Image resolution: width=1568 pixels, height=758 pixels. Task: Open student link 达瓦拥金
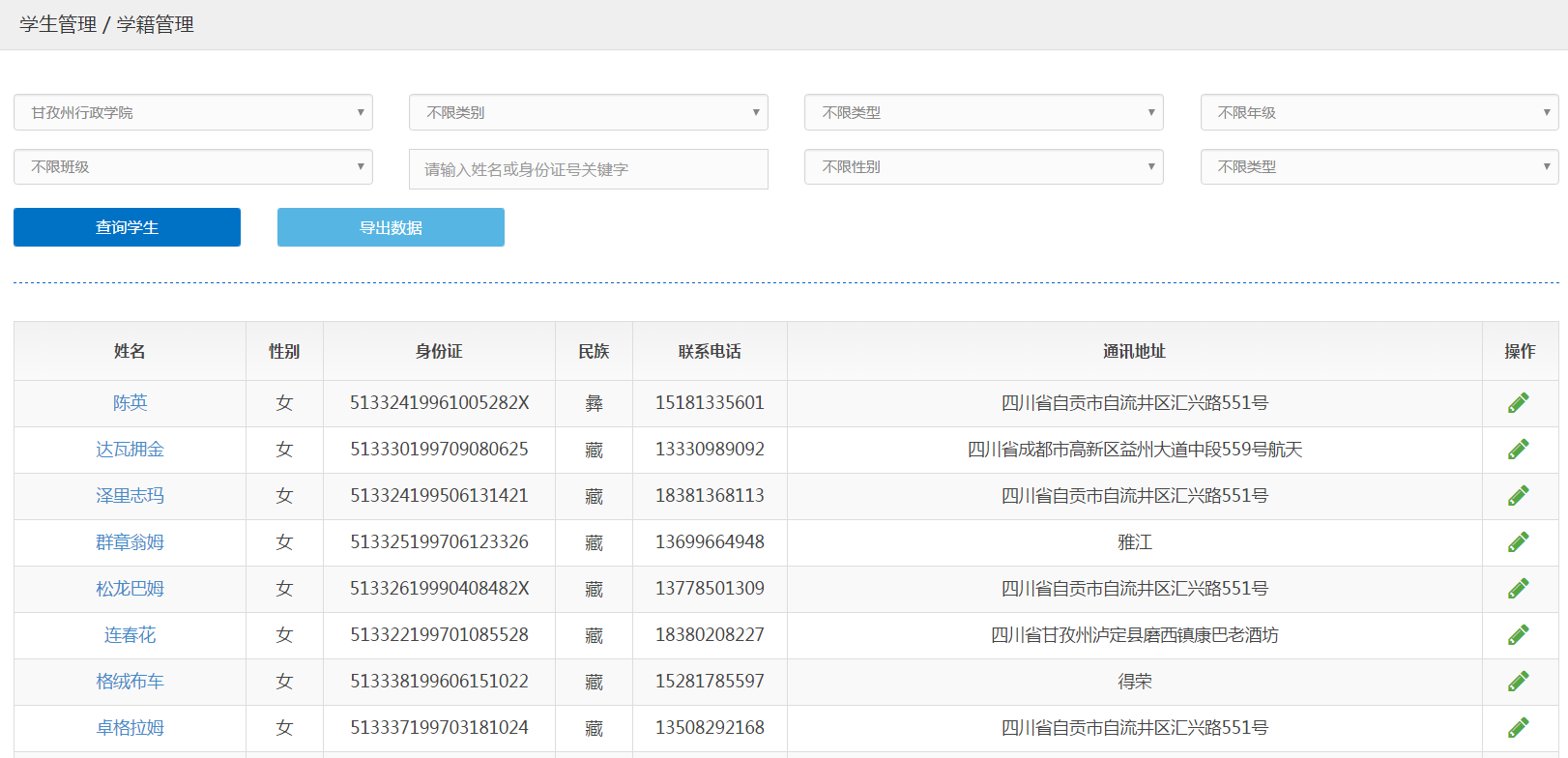[131, 450]
